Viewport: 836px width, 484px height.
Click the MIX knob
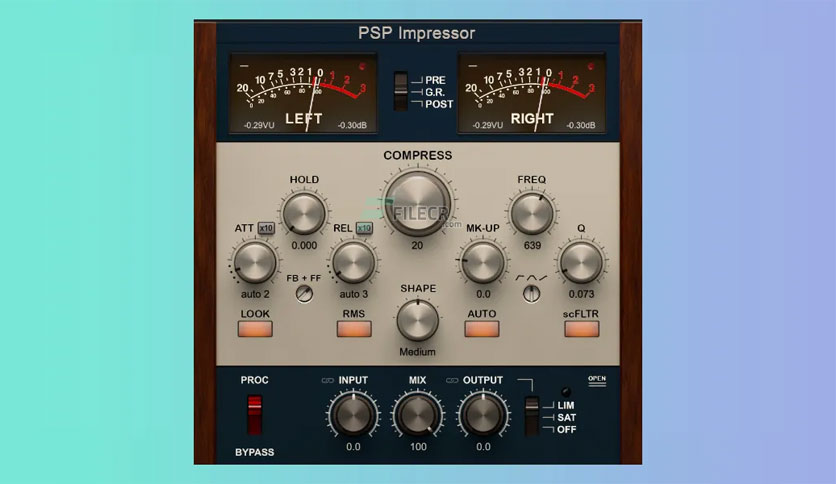click(x=418, y=414)
